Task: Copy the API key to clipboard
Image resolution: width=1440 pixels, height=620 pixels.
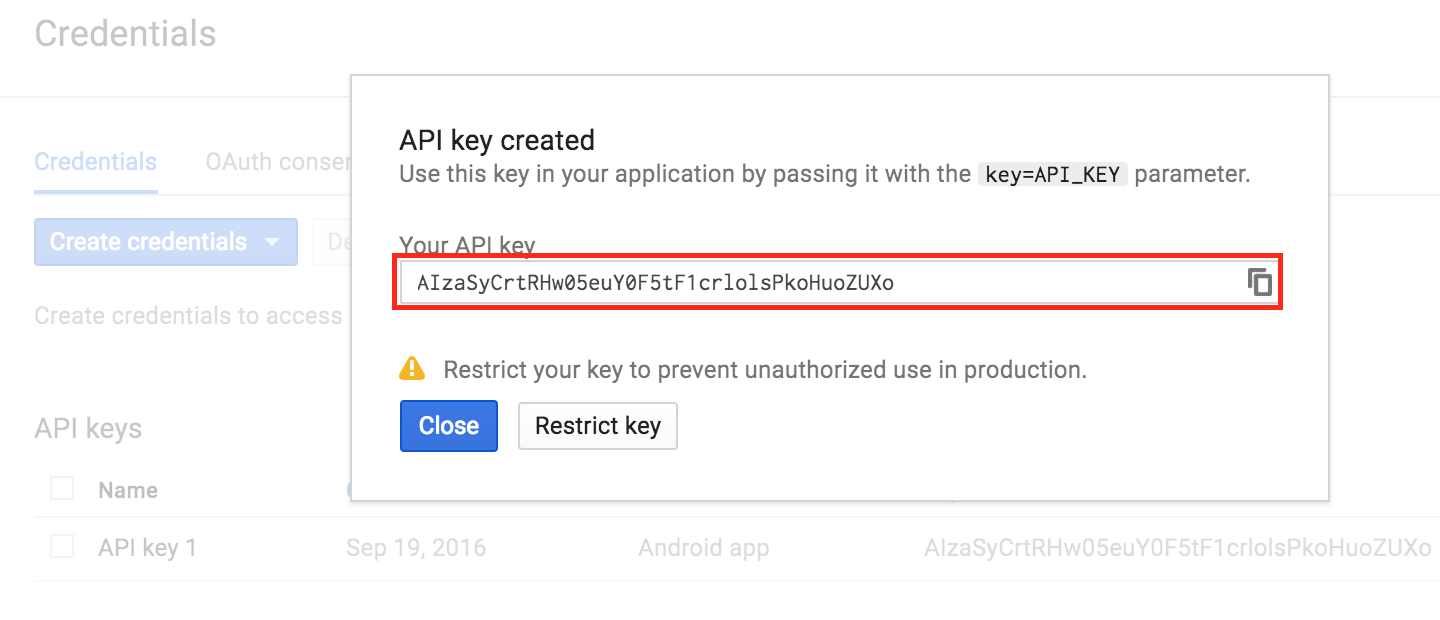Action: click(1259, 282)
